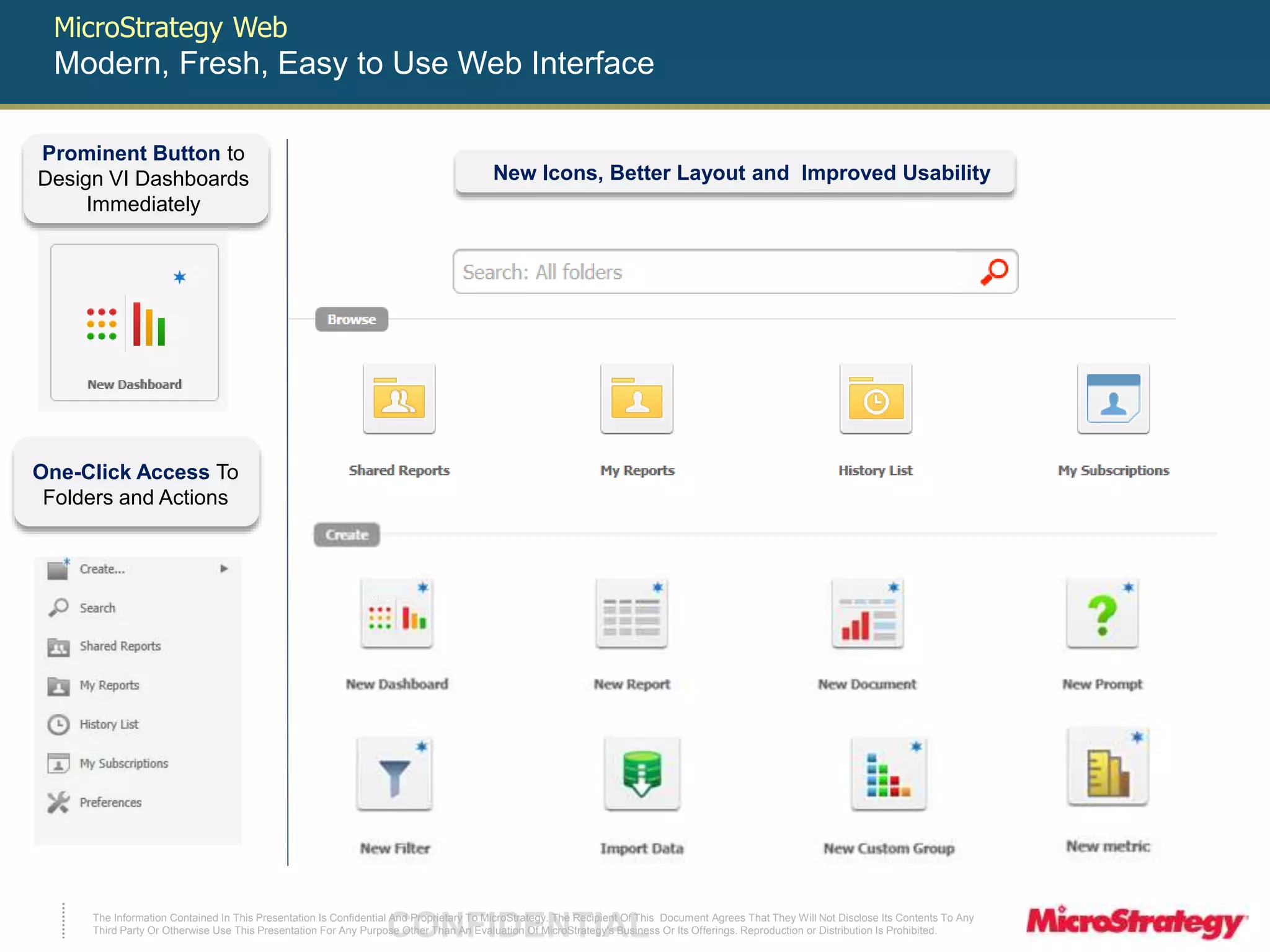This screenshot has height=952, width=1270.
Task: Select Search in the sidebar menu
Action: tap(97, 608)
